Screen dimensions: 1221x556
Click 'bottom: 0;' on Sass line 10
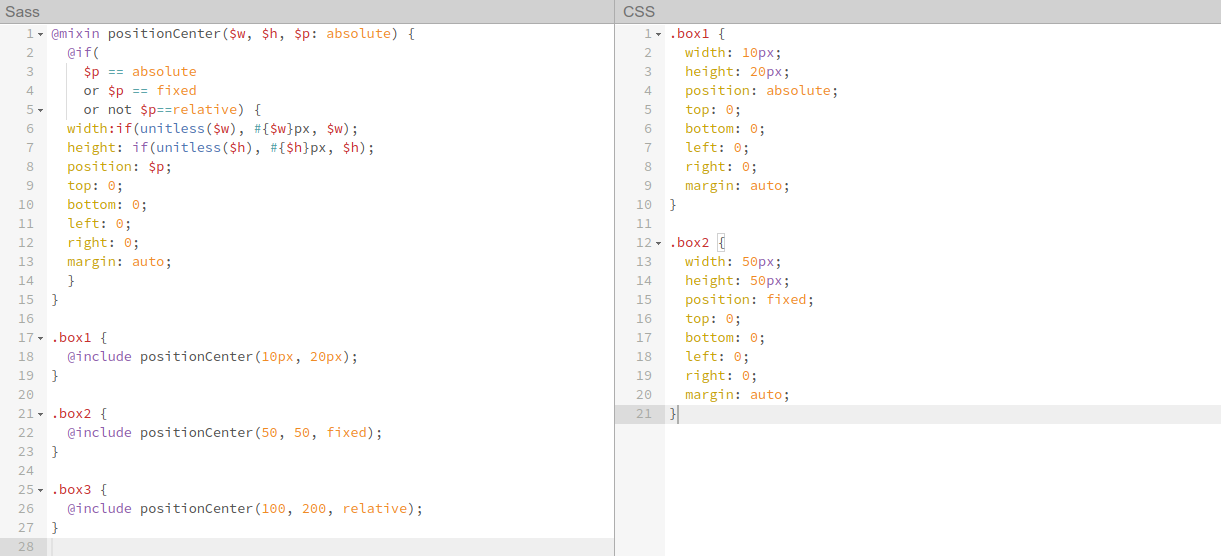[108, 204]
